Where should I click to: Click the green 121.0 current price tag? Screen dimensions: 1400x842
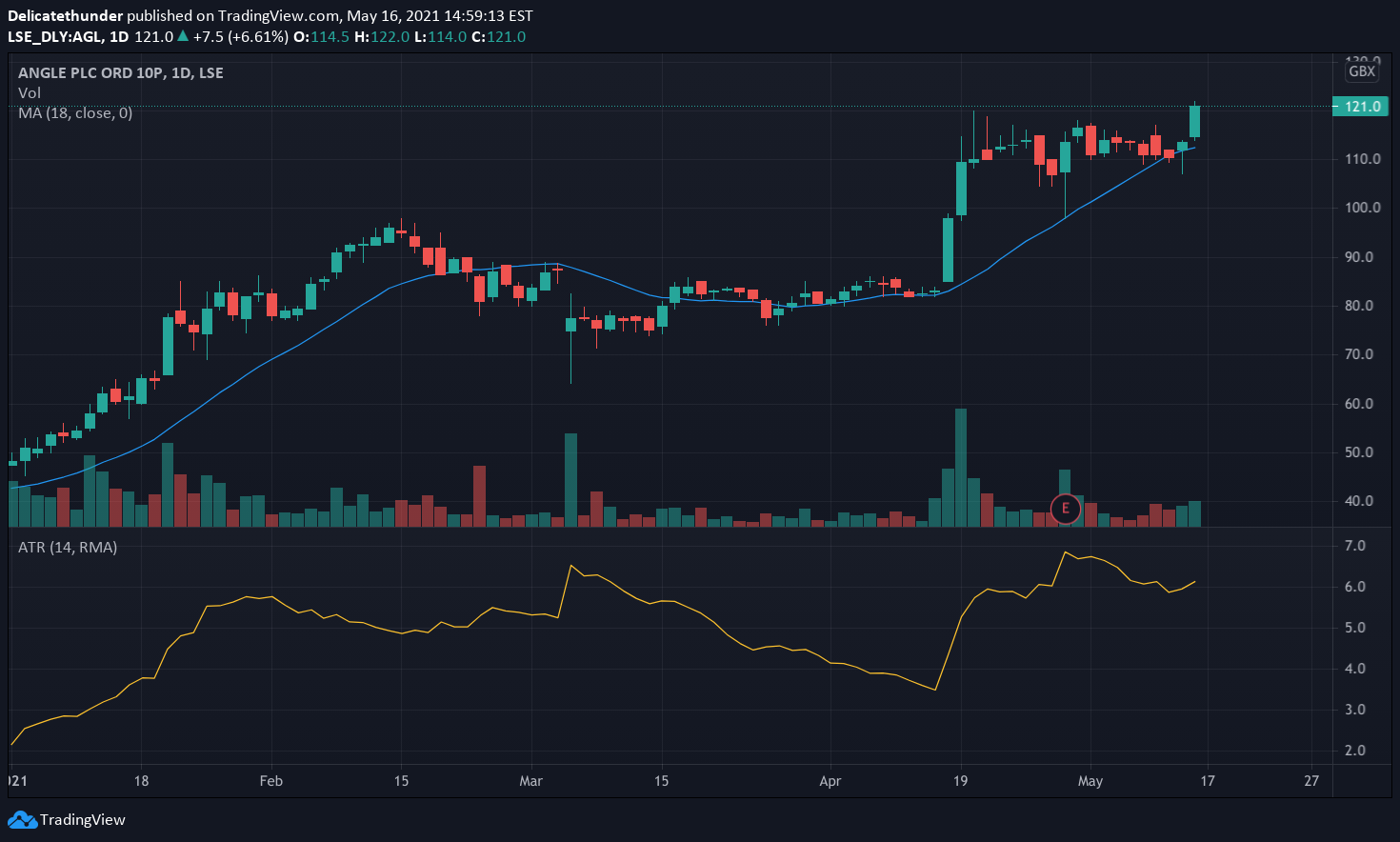[x=1361, y=106]
